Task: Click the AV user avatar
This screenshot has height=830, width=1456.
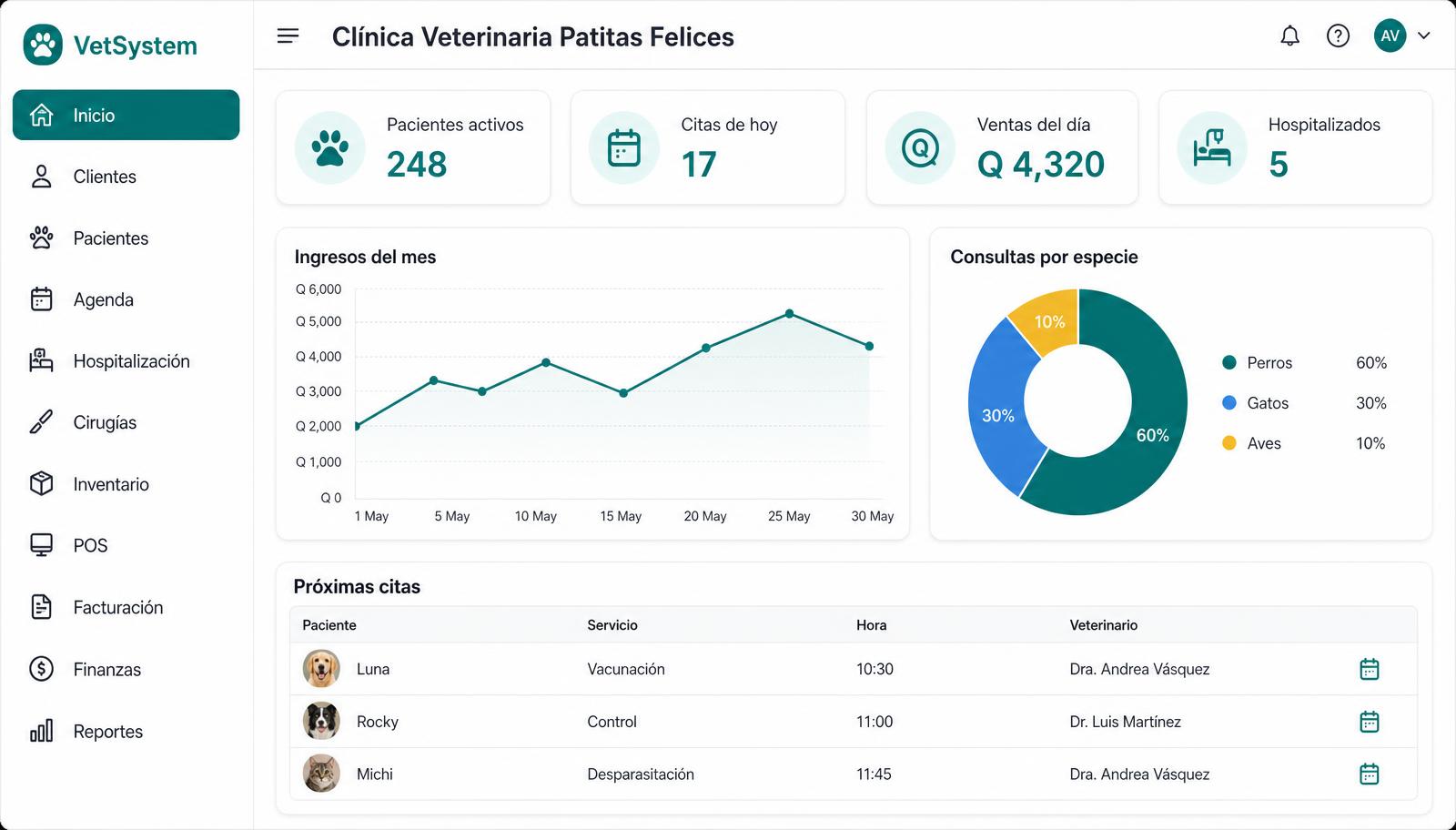Action: (1390, 36)
